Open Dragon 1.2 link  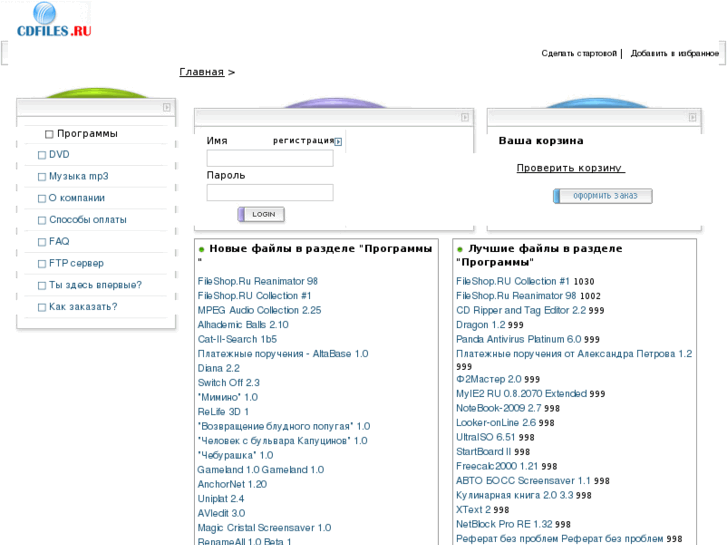point(481,325)
